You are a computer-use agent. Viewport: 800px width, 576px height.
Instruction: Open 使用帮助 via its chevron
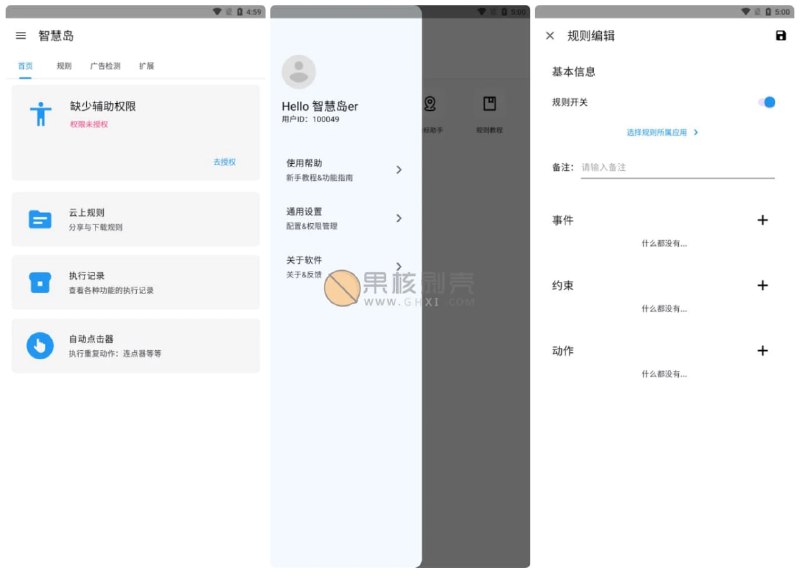pos(400,170)
